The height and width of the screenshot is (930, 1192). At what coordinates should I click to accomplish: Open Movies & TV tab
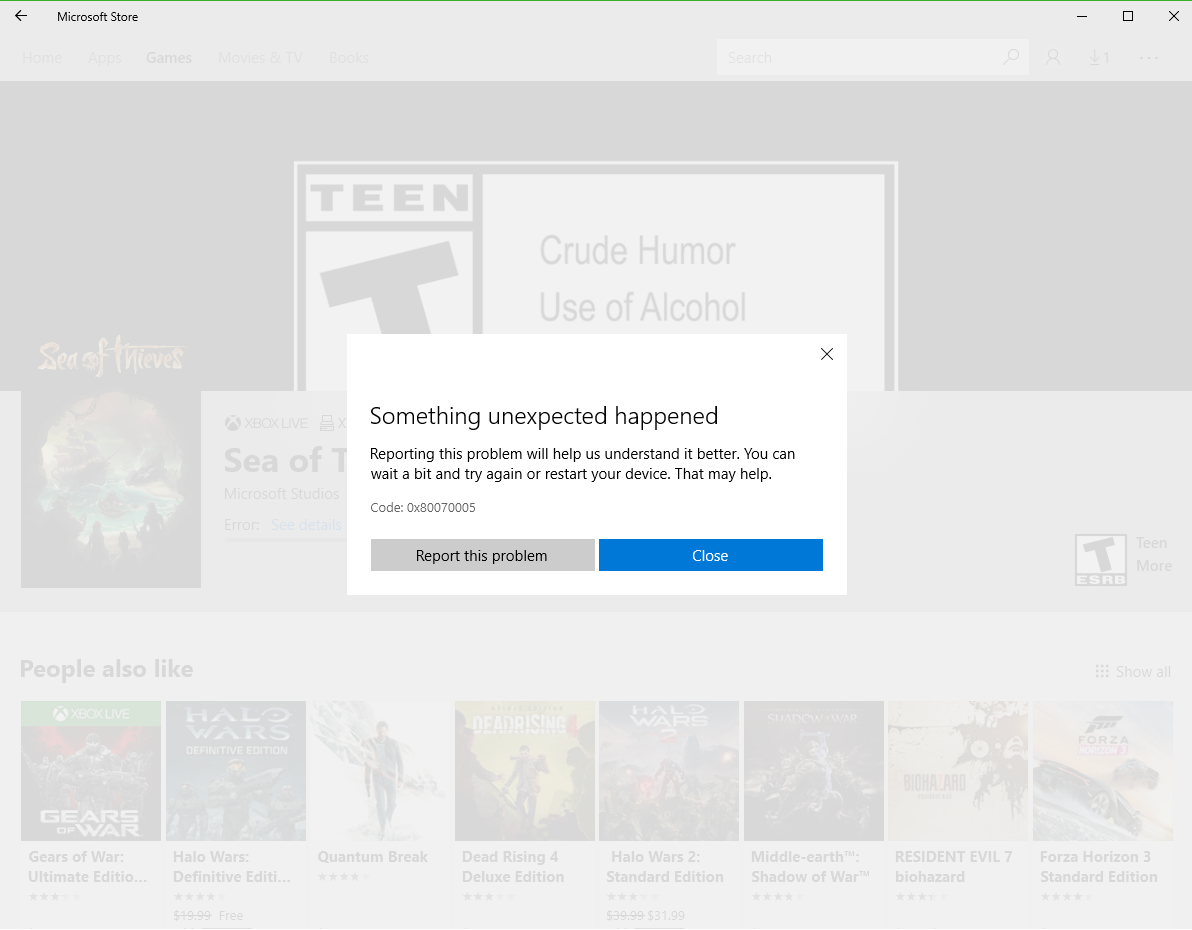(x=260, y=58)
